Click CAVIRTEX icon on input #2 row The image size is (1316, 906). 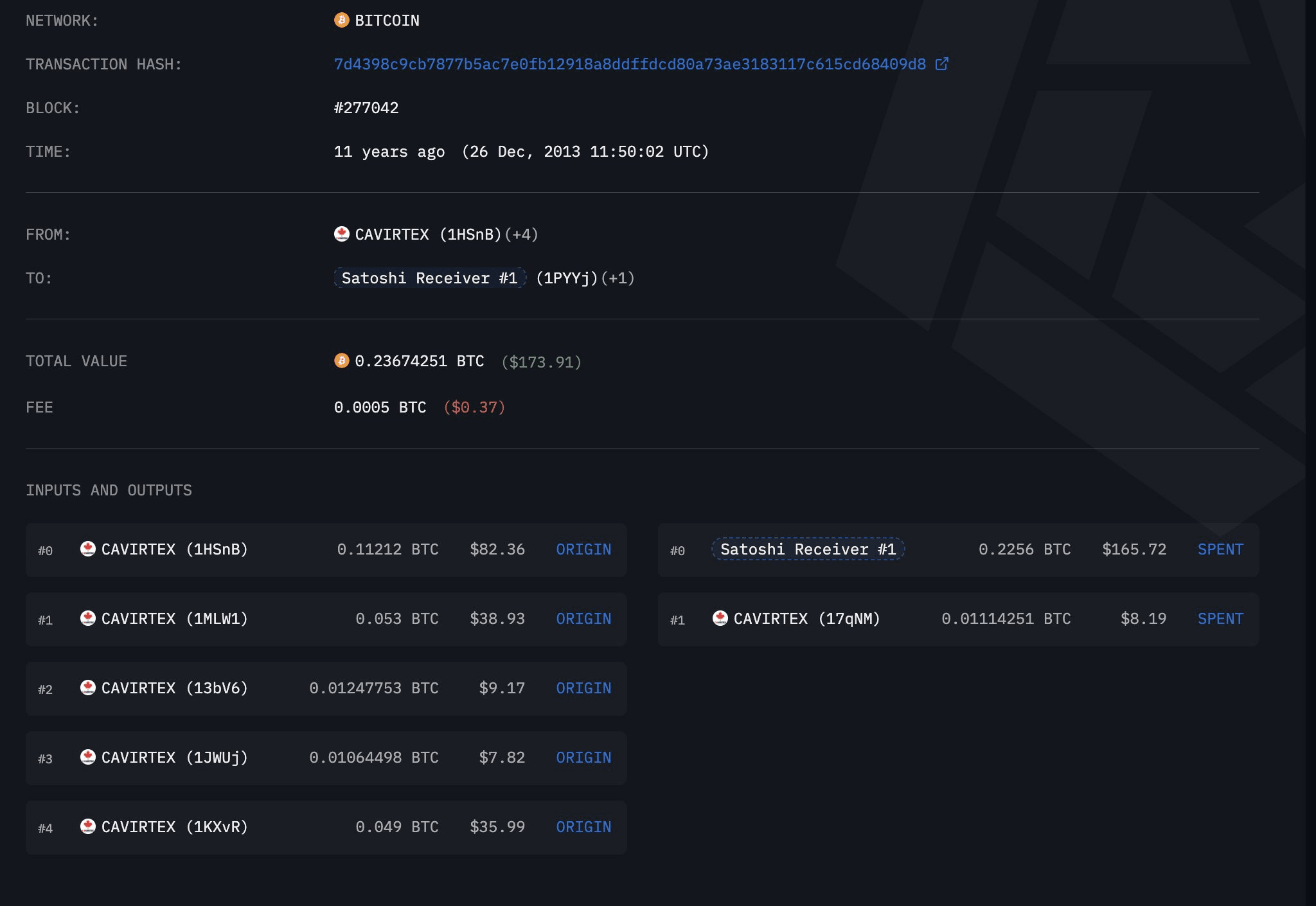pos(88,688)
